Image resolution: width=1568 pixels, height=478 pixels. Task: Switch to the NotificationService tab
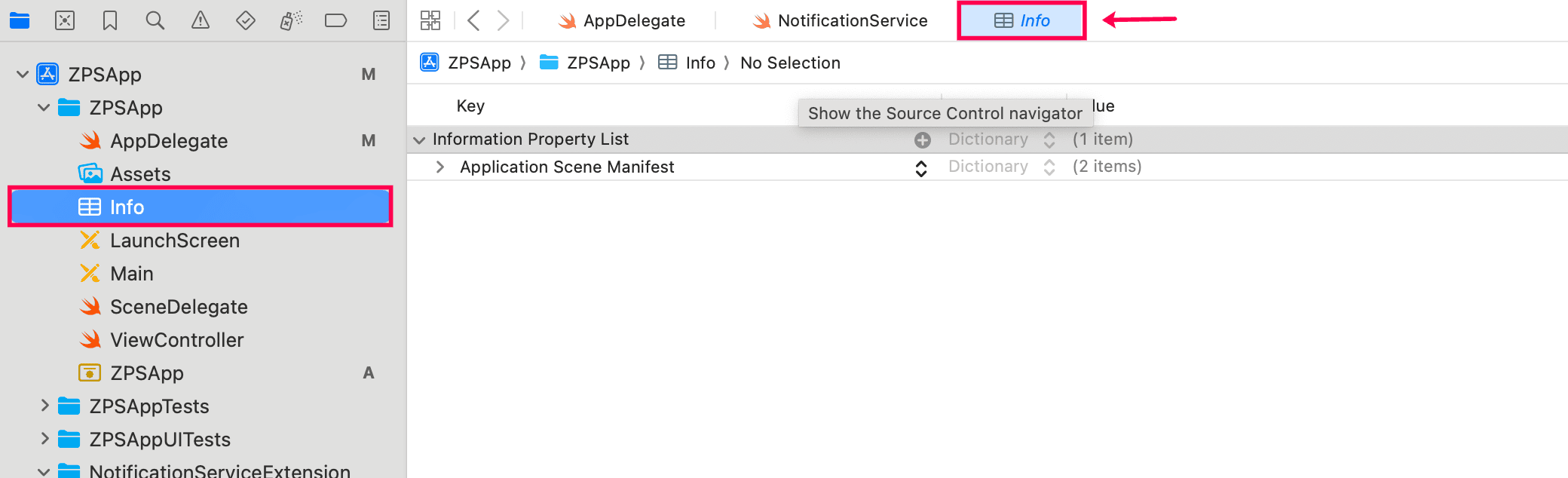coord(841,20)
